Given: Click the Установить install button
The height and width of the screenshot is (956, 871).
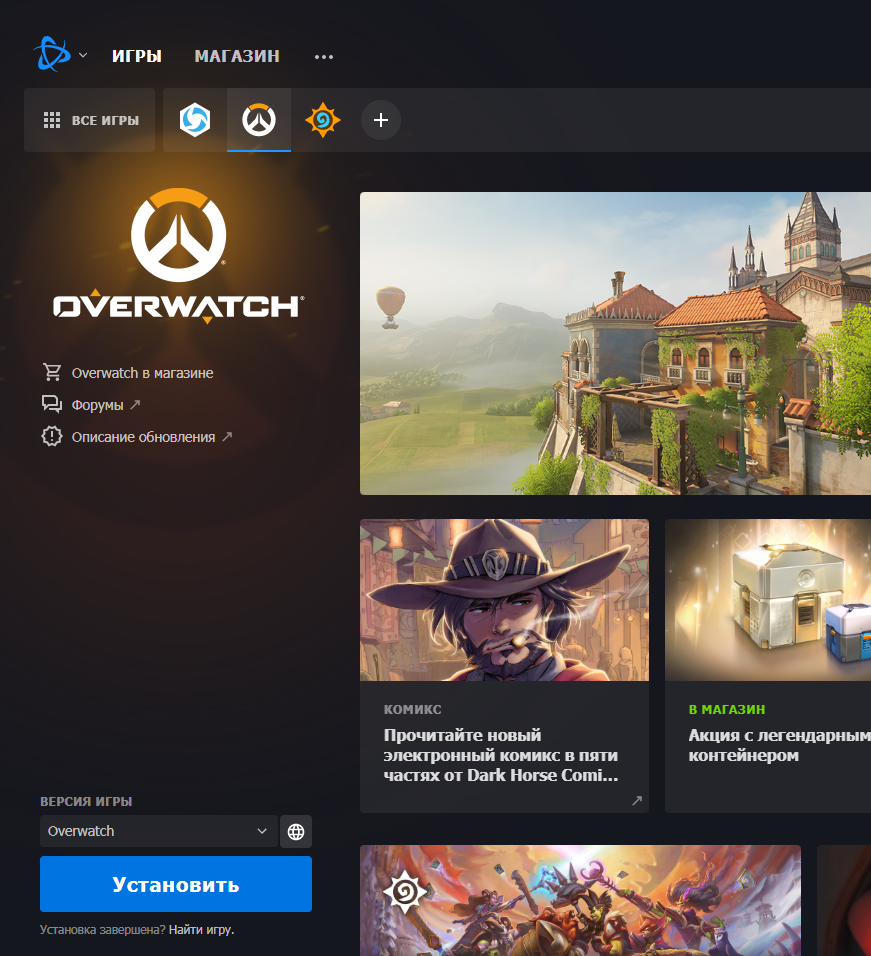Looking at the screenshot, I should click(x=176, y=884).
